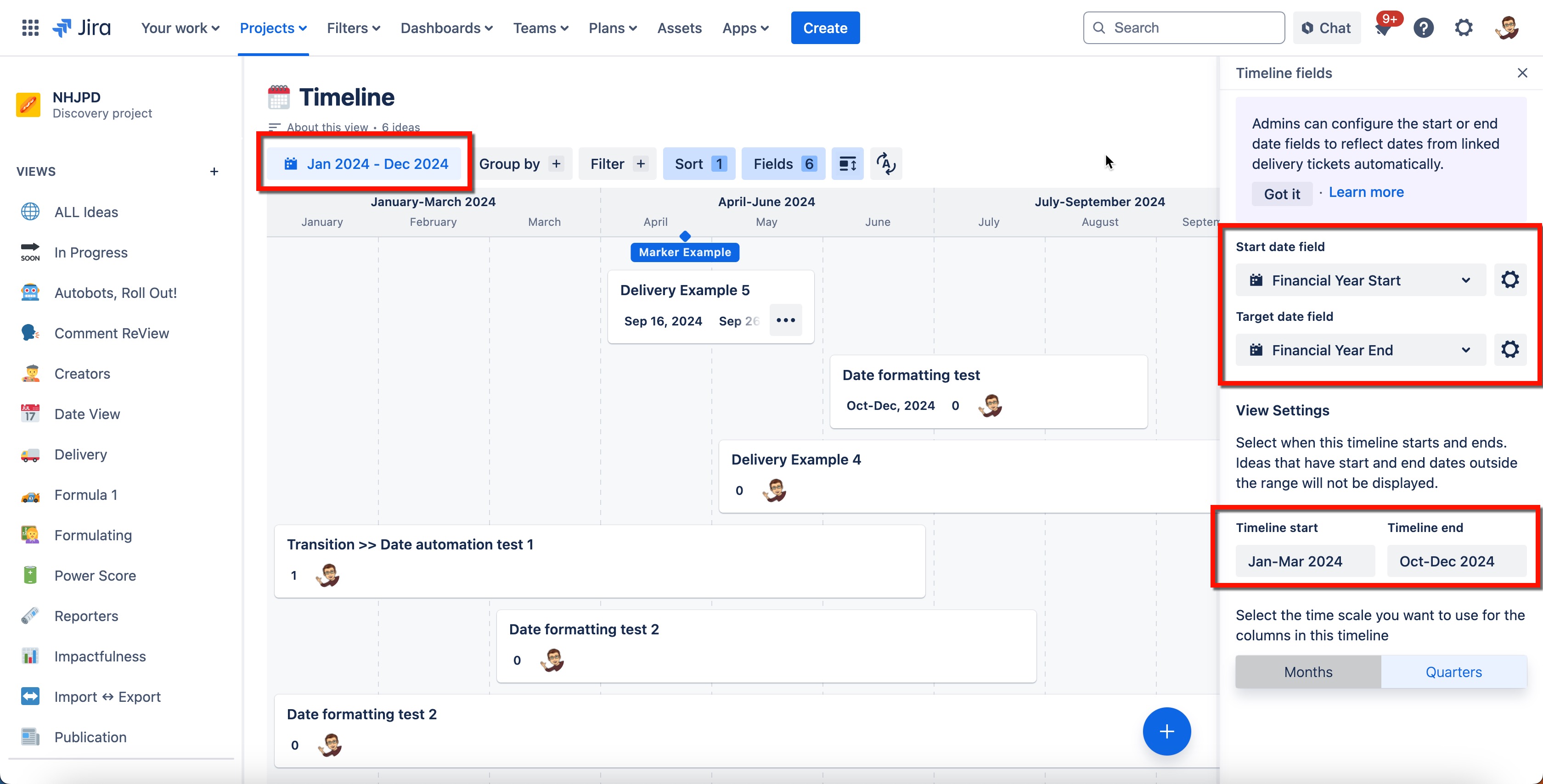The height and width of the screenshot is (784, 1543).
Task: Click the Create button
Action: tap(825, 28)
